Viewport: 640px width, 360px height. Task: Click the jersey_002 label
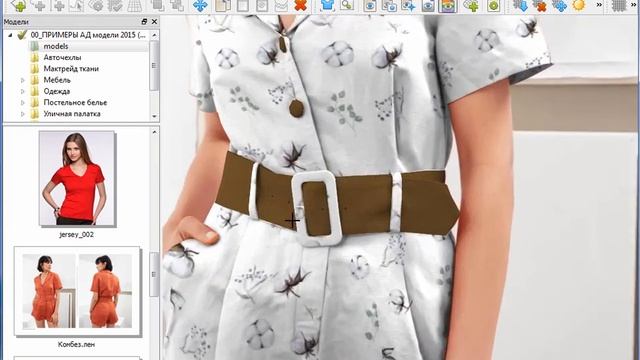point(76,235)
